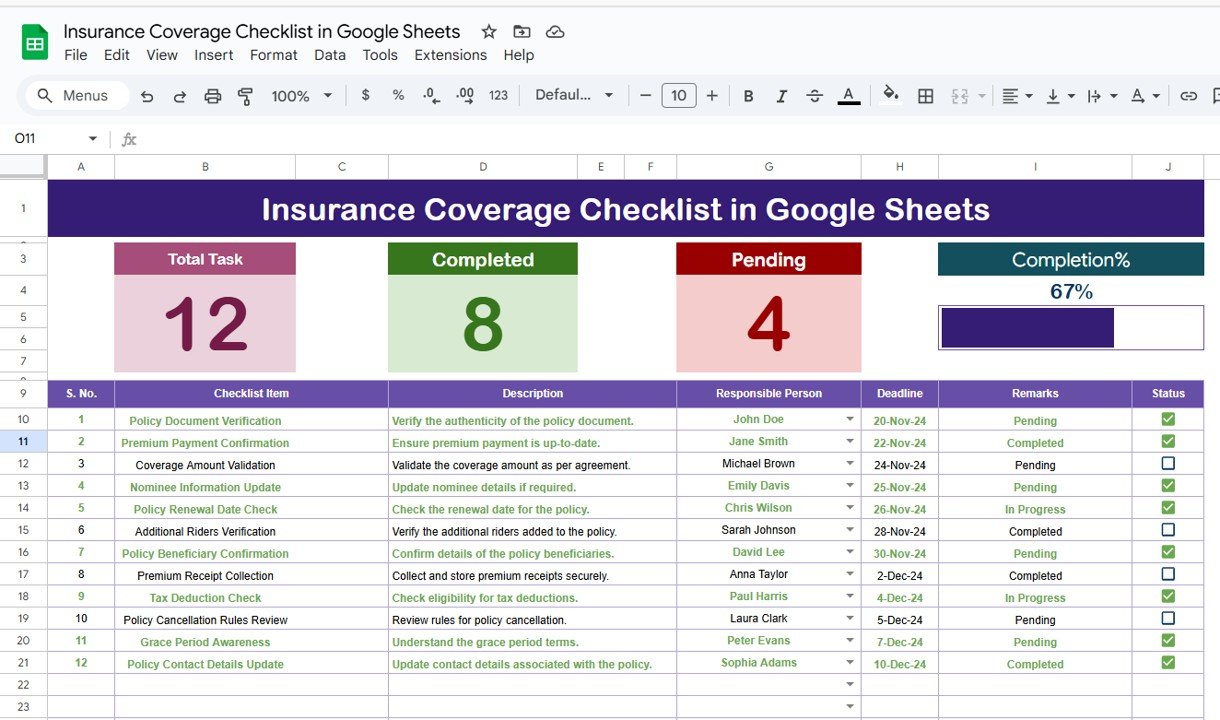Open the text color picker

point(849,96)
